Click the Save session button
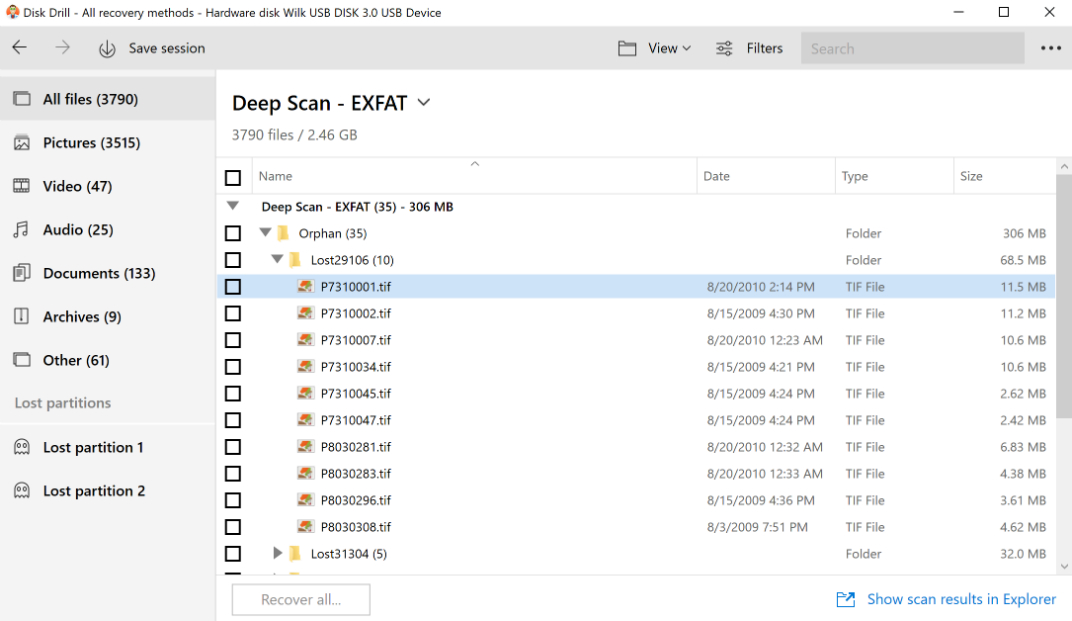Viewport: 1072px width, 621px height. point(152,49)
